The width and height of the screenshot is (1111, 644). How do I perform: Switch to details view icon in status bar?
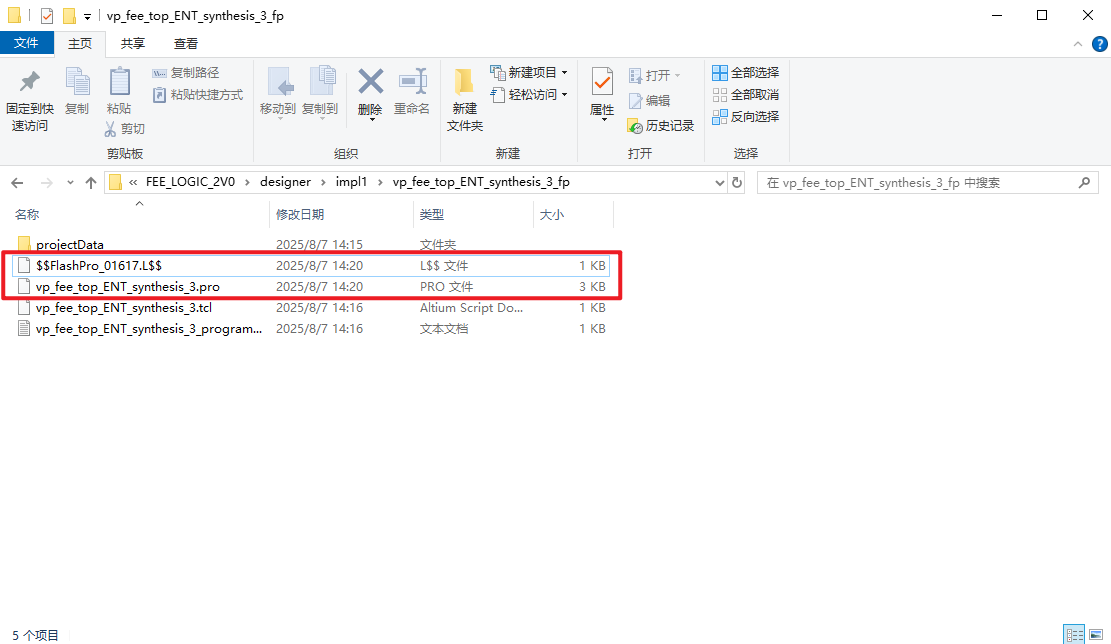point(1074,634)
